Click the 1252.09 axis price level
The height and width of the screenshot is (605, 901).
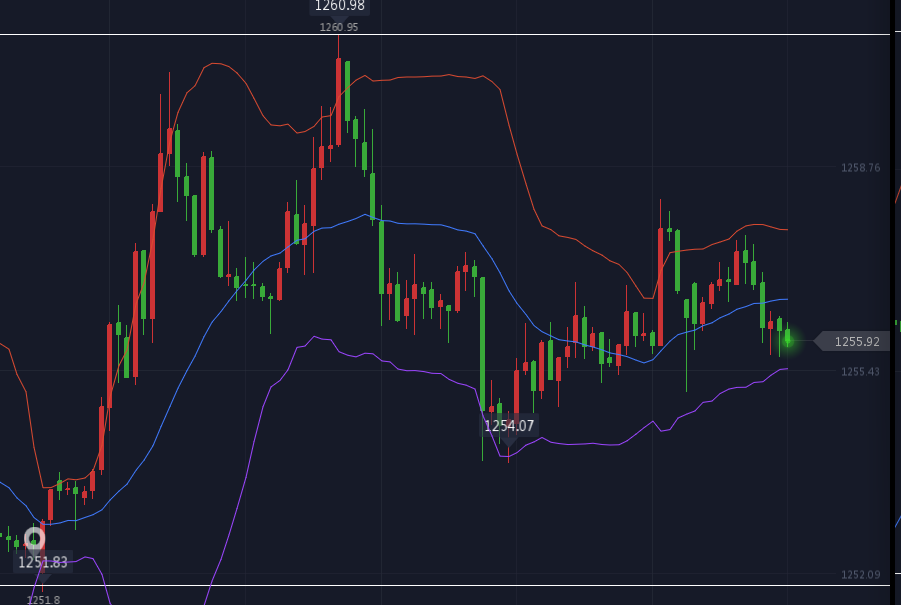coord(860,575)
